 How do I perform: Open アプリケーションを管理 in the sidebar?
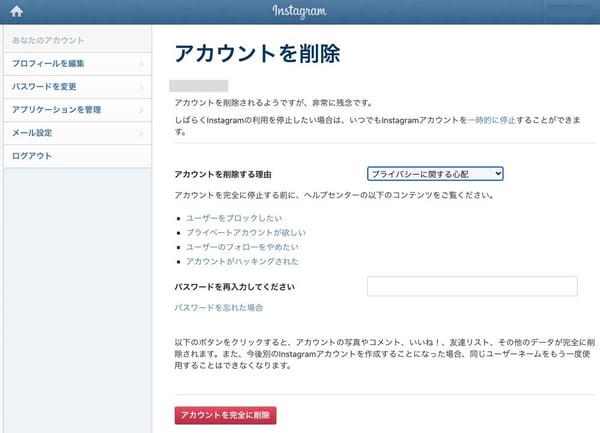(x=78, y=110)
